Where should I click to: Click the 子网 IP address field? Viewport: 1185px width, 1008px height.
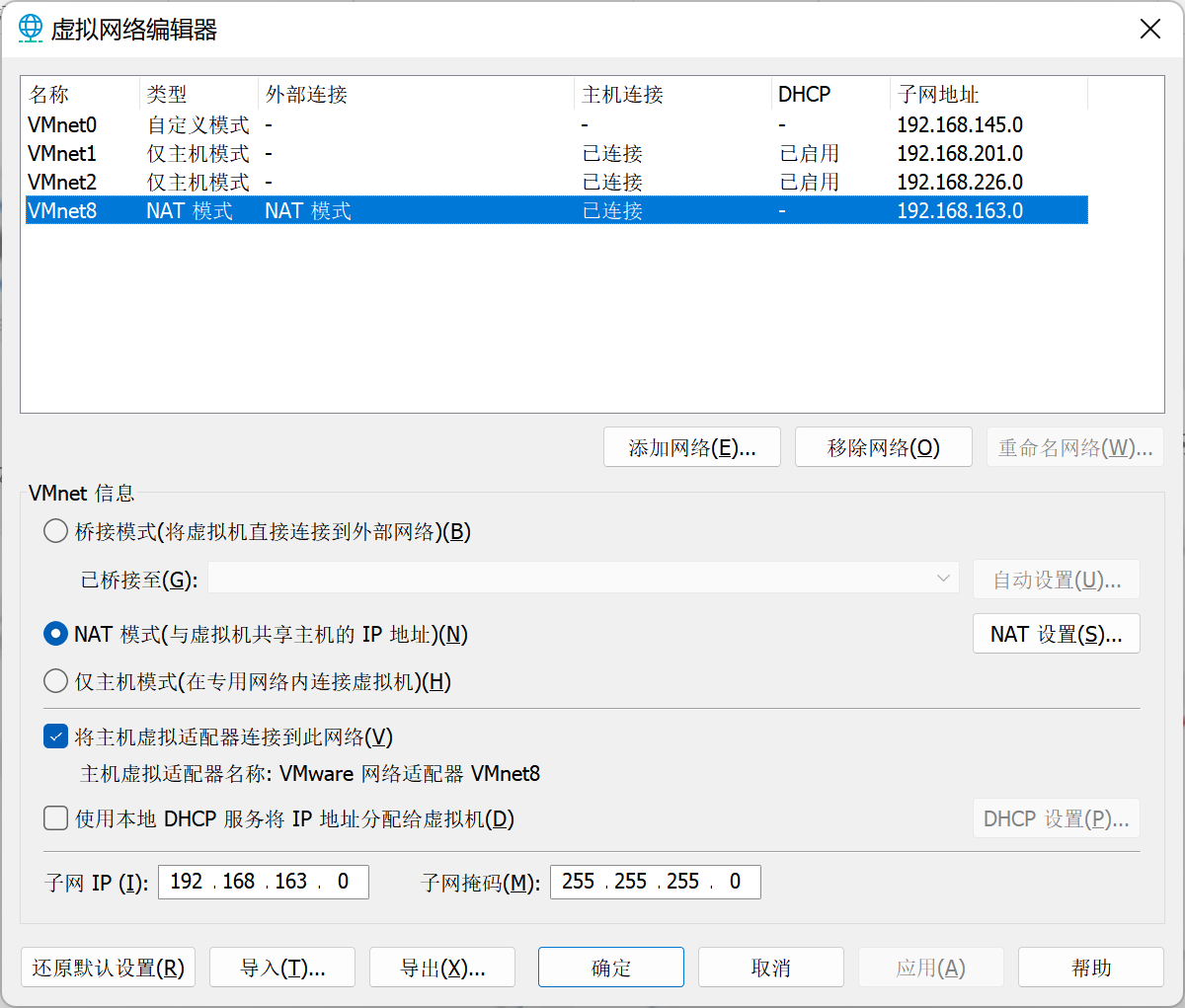click(x=264, y=882)
